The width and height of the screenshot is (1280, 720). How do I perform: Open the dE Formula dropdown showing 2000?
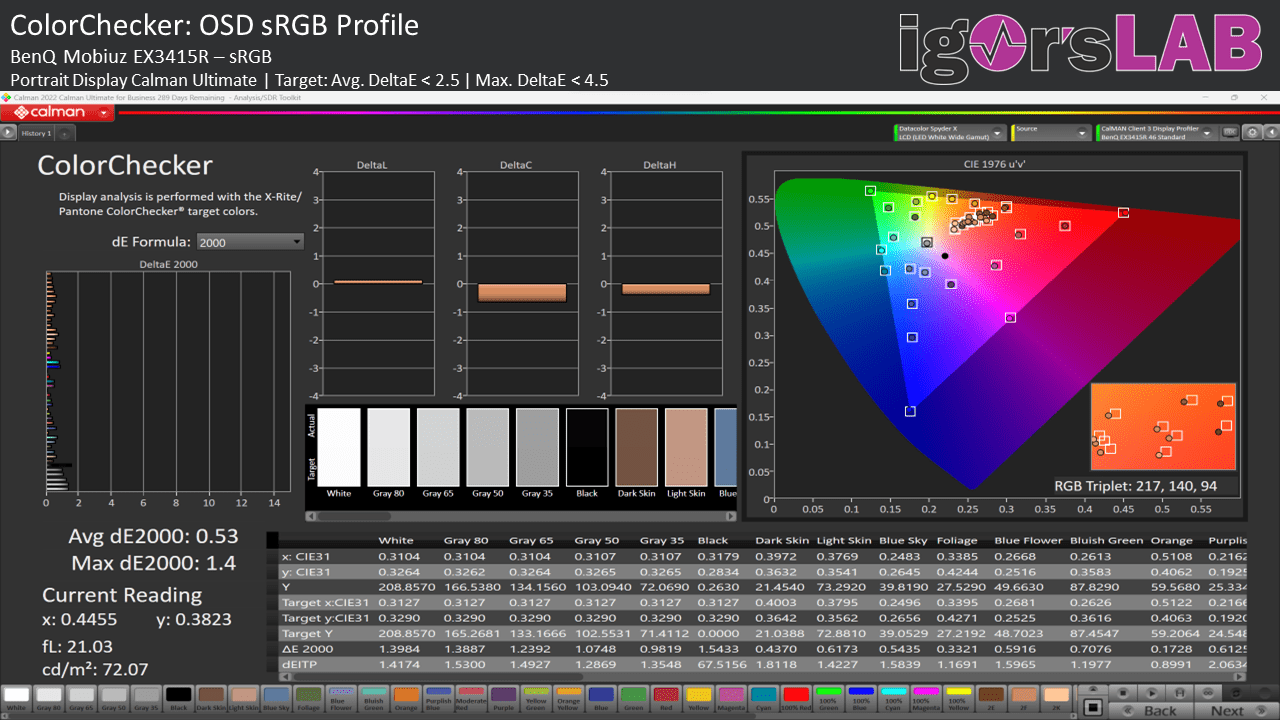(x=250, y=242)
